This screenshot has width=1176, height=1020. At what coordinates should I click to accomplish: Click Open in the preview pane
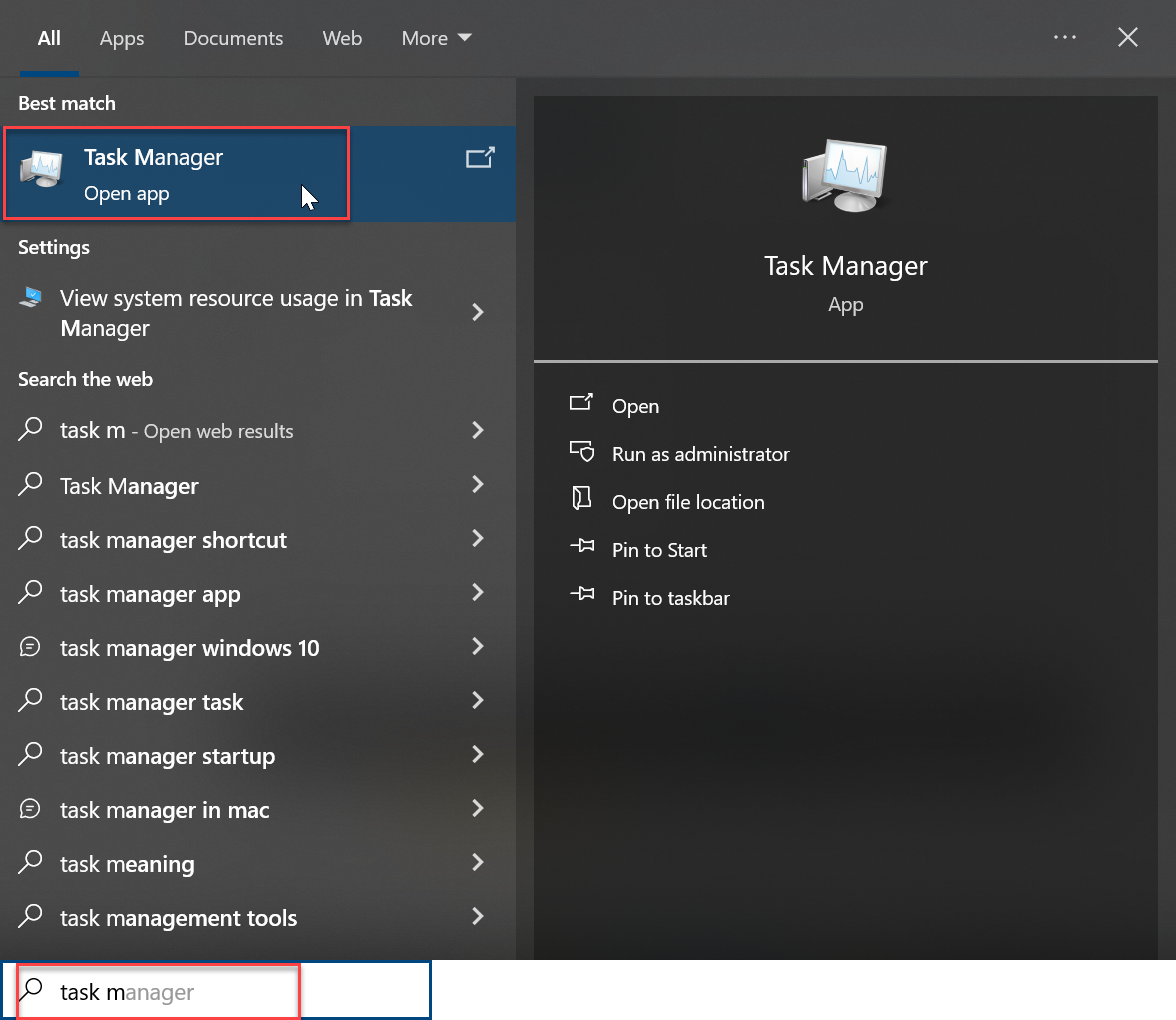pos(635,406)
